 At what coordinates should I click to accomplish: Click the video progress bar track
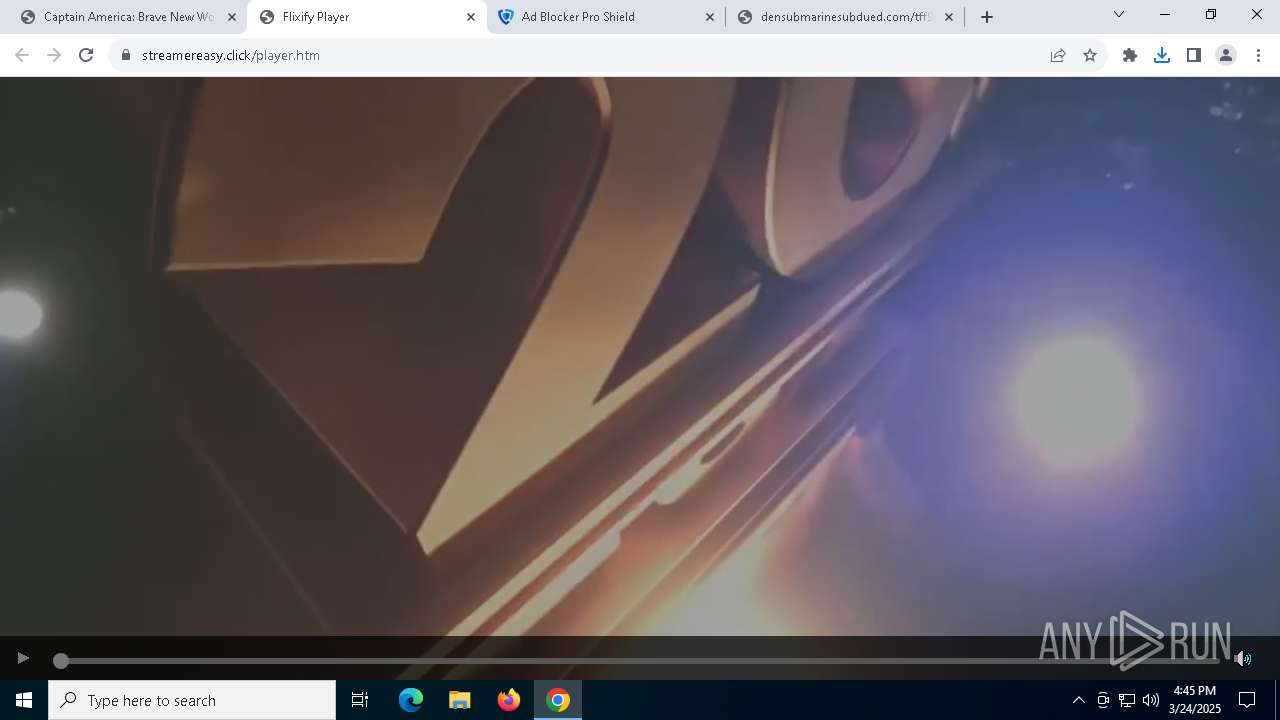(x=639, y=661)
